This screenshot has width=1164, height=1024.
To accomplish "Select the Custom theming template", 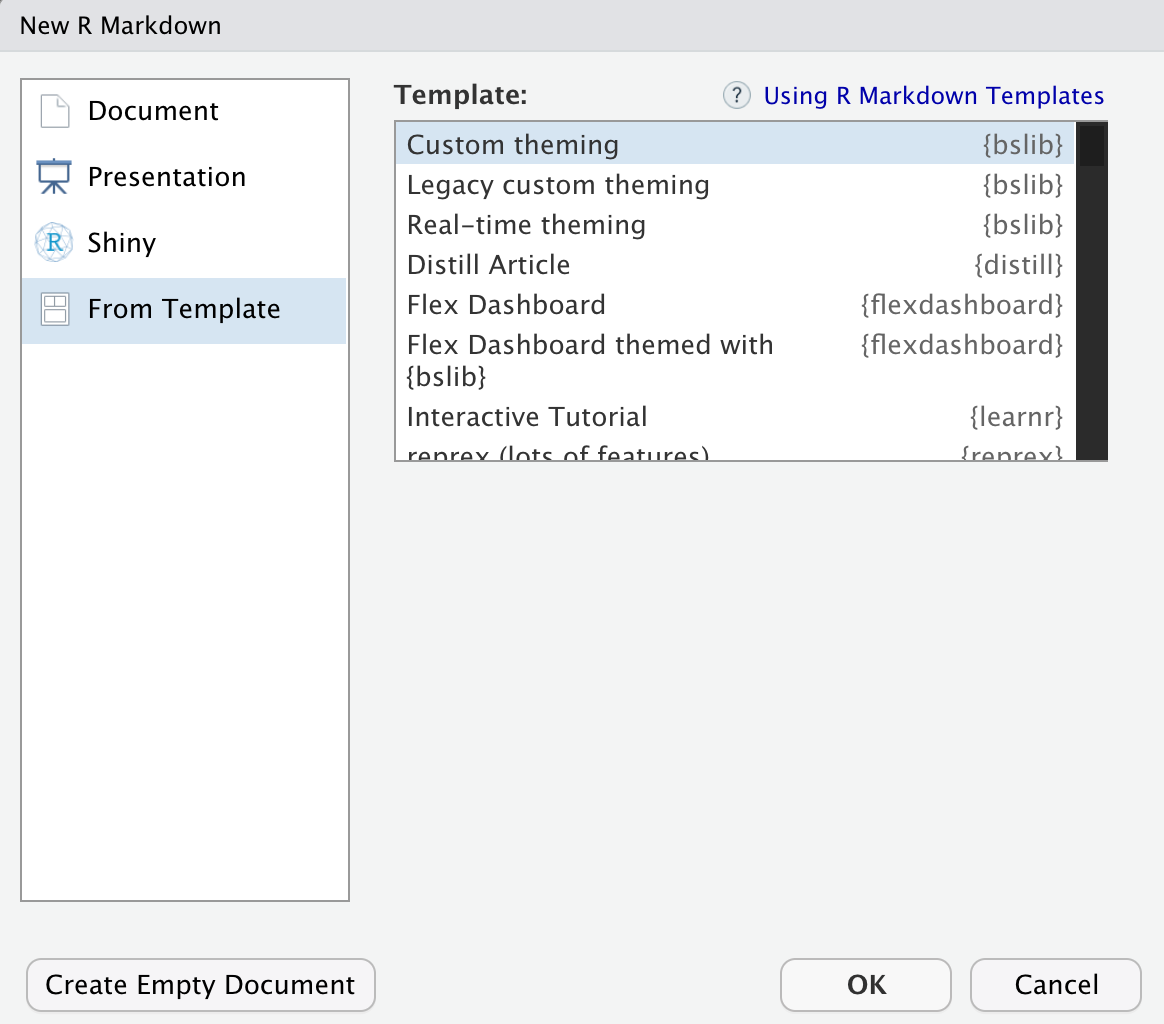I will pos(735,144).
